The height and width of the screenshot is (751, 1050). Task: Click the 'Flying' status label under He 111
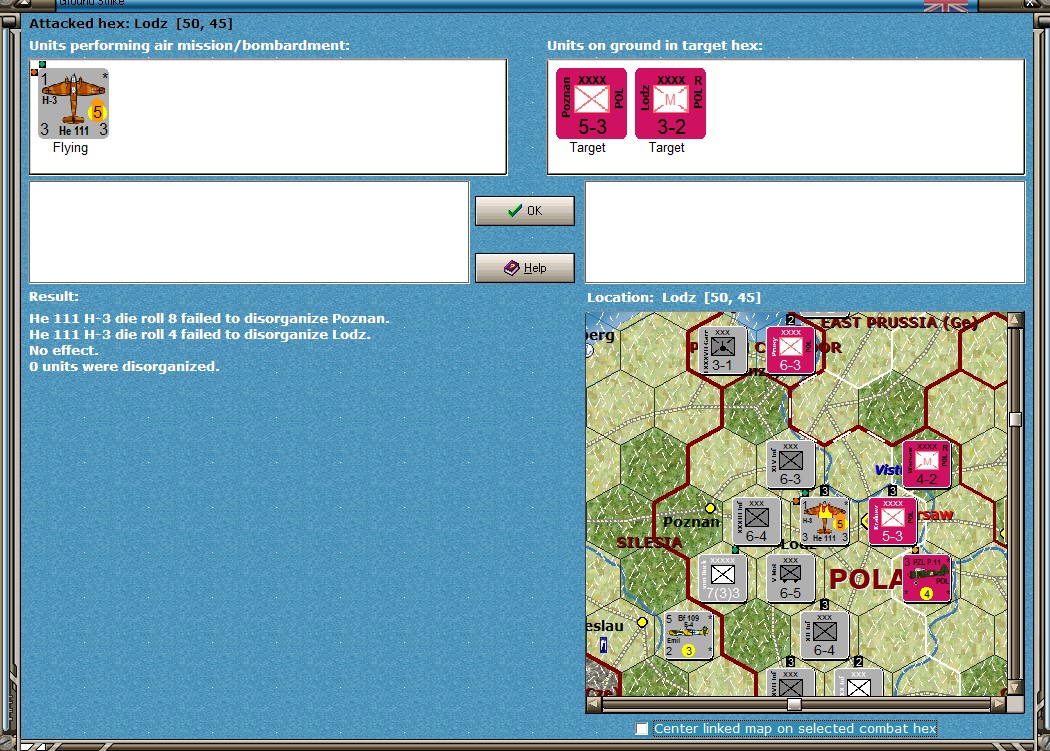tap(70, 147)
